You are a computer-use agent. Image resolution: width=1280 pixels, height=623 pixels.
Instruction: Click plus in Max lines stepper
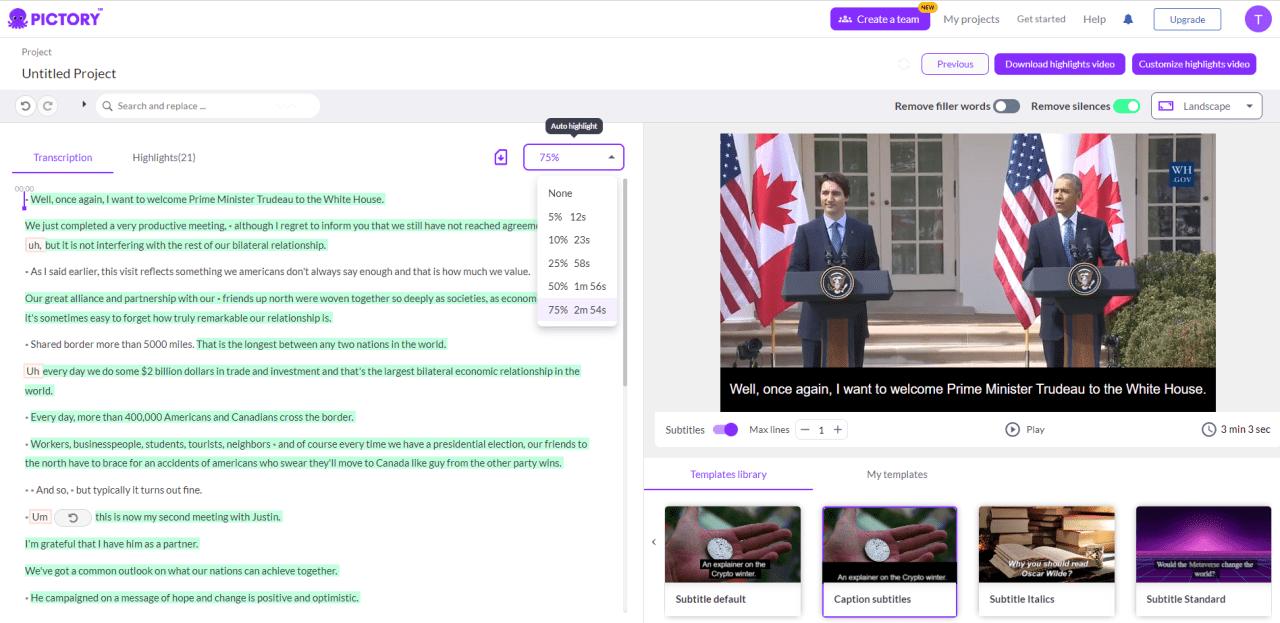pyautogui.click(x=838, y=429)
